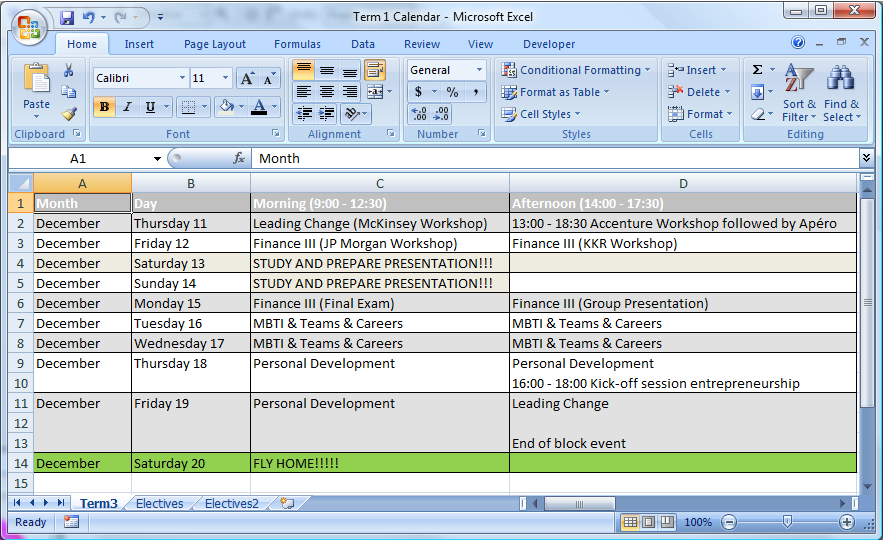The image size is (883, 540).
Task: Align text to the right
Action: [350, 92]
